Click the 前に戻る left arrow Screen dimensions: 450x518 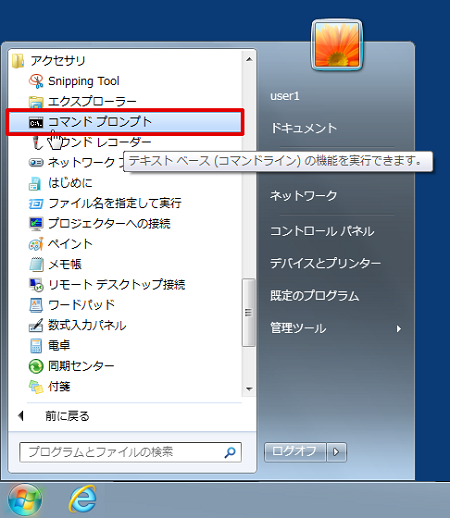[21, 416]
